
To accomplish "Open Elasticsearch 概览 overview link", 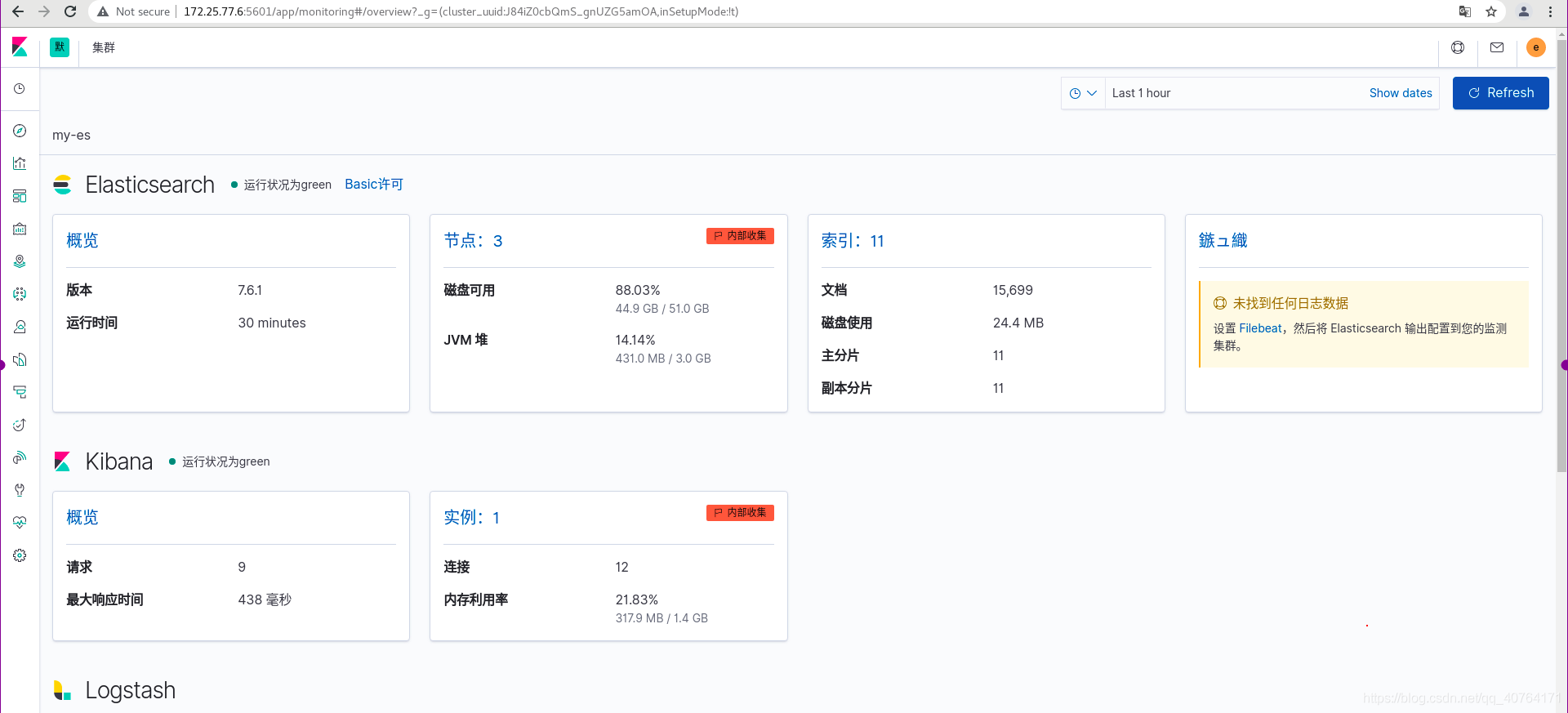I will [82, 240].
